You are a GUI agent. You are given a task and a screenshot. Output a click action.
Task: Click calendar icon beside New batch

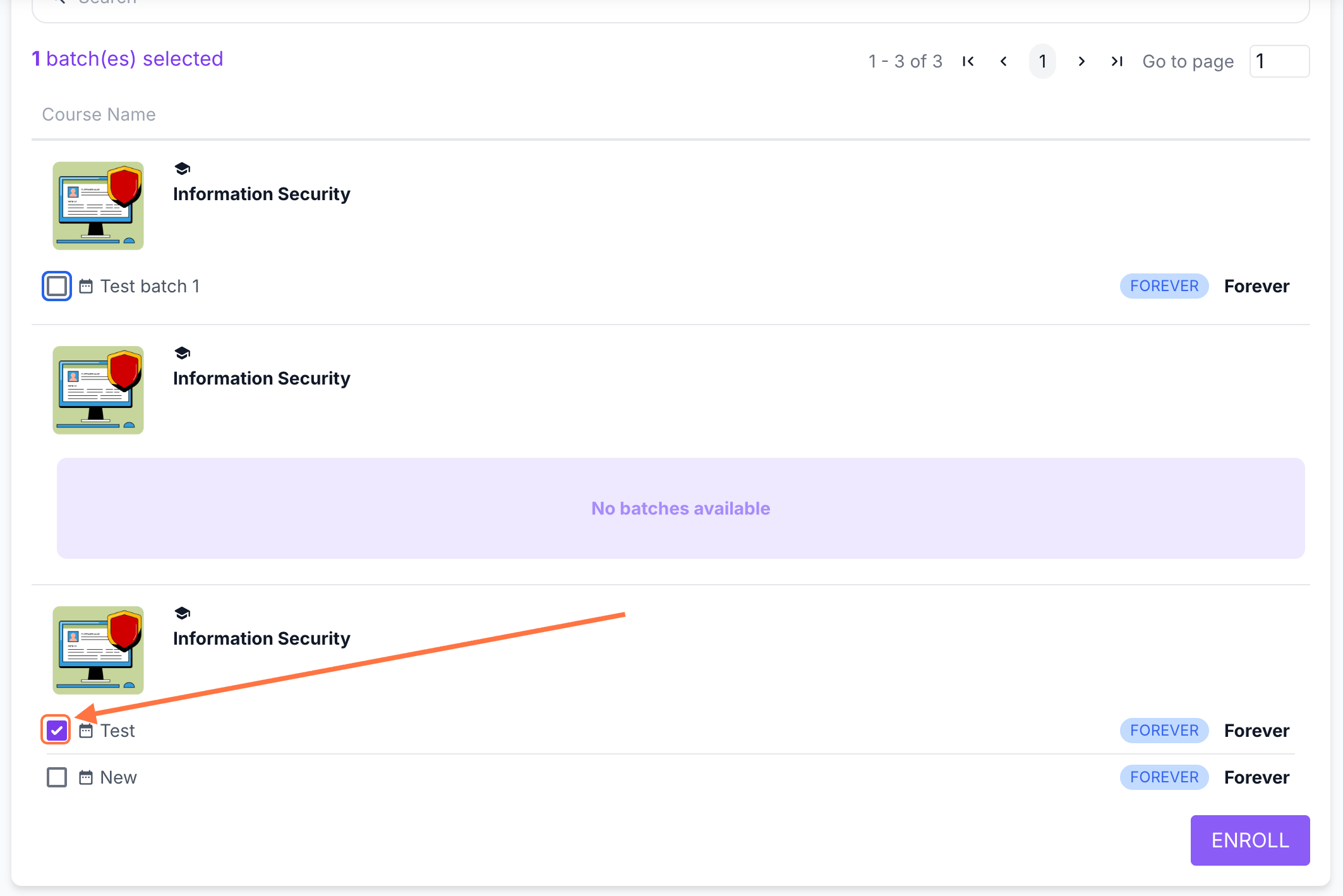(x=86, y=777)
